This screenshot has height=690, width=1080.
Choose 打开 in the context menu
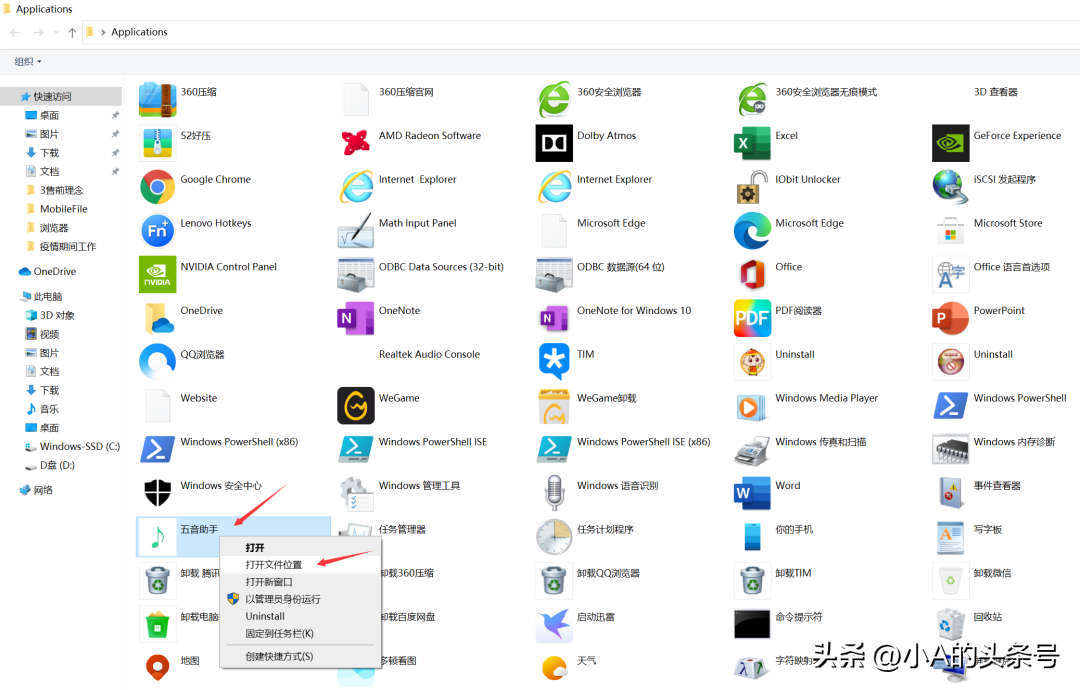click(256, 548)
